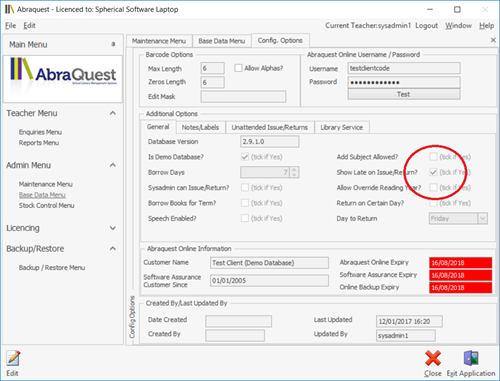Click the pin icon on Main Menu panel

pyautogui.click(x=113, y=44)
